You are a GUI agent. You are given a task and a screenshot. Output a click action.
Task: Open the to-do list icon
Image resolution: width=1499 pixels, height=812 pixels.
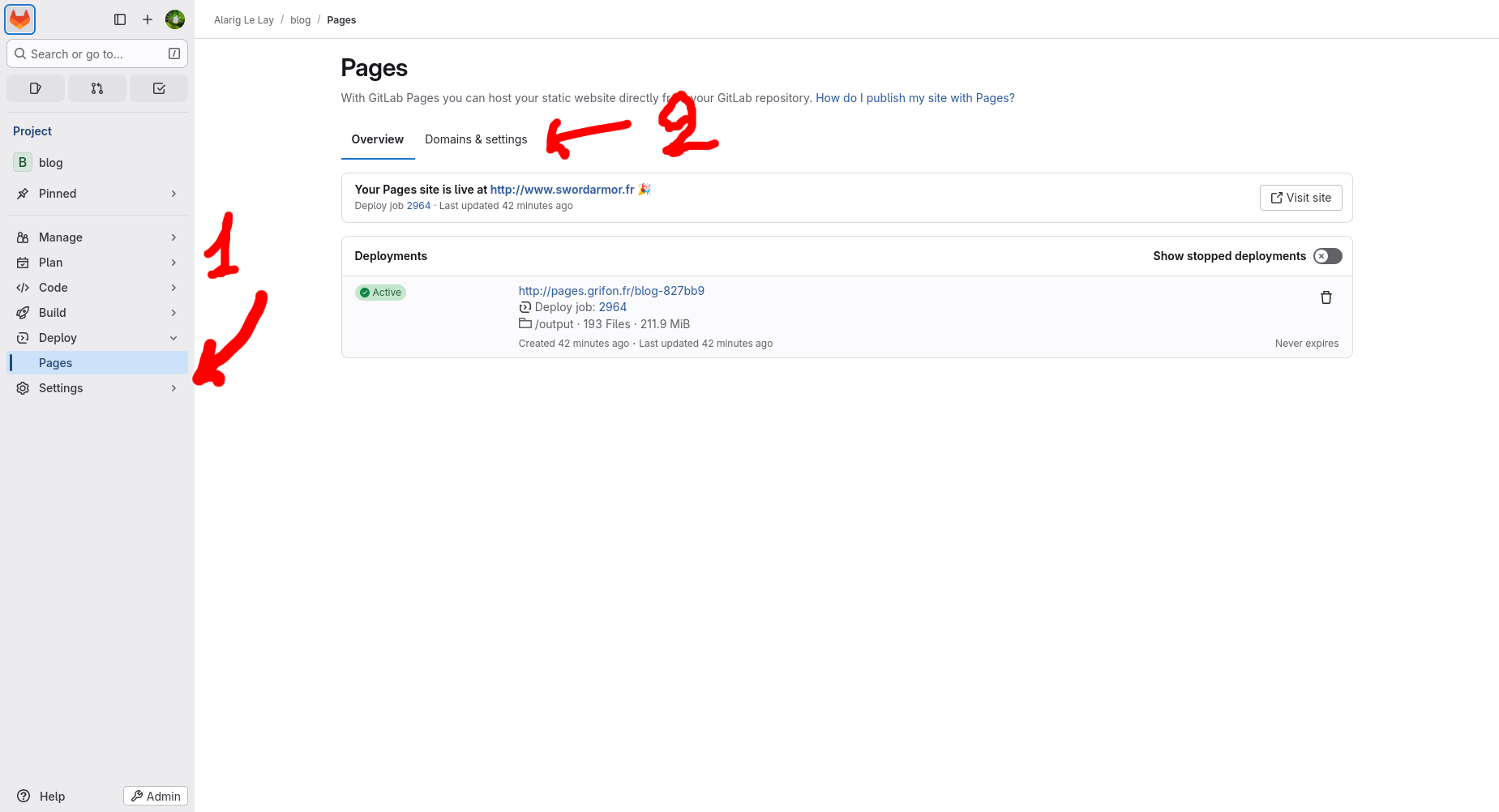click(159, 88)
